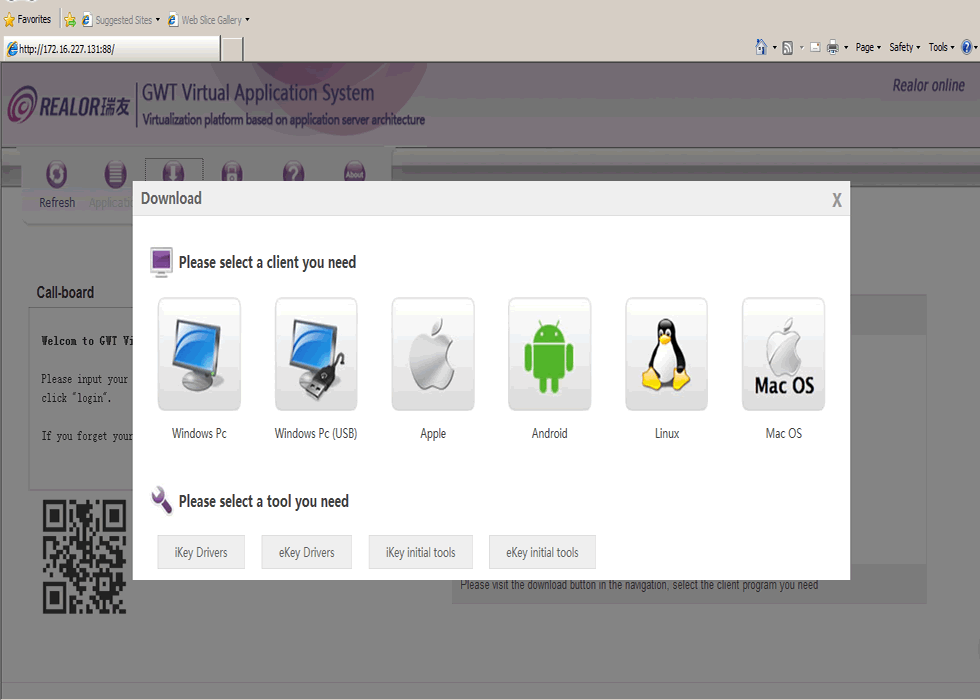This screenshot has width=980, height=700.
Task: Select the Windows Pc client icon
Action: coord(199,354)
